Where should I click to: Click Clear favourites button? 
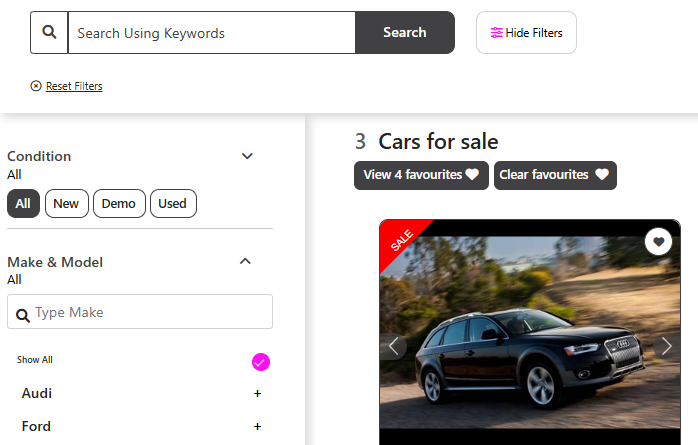(554, 175)
